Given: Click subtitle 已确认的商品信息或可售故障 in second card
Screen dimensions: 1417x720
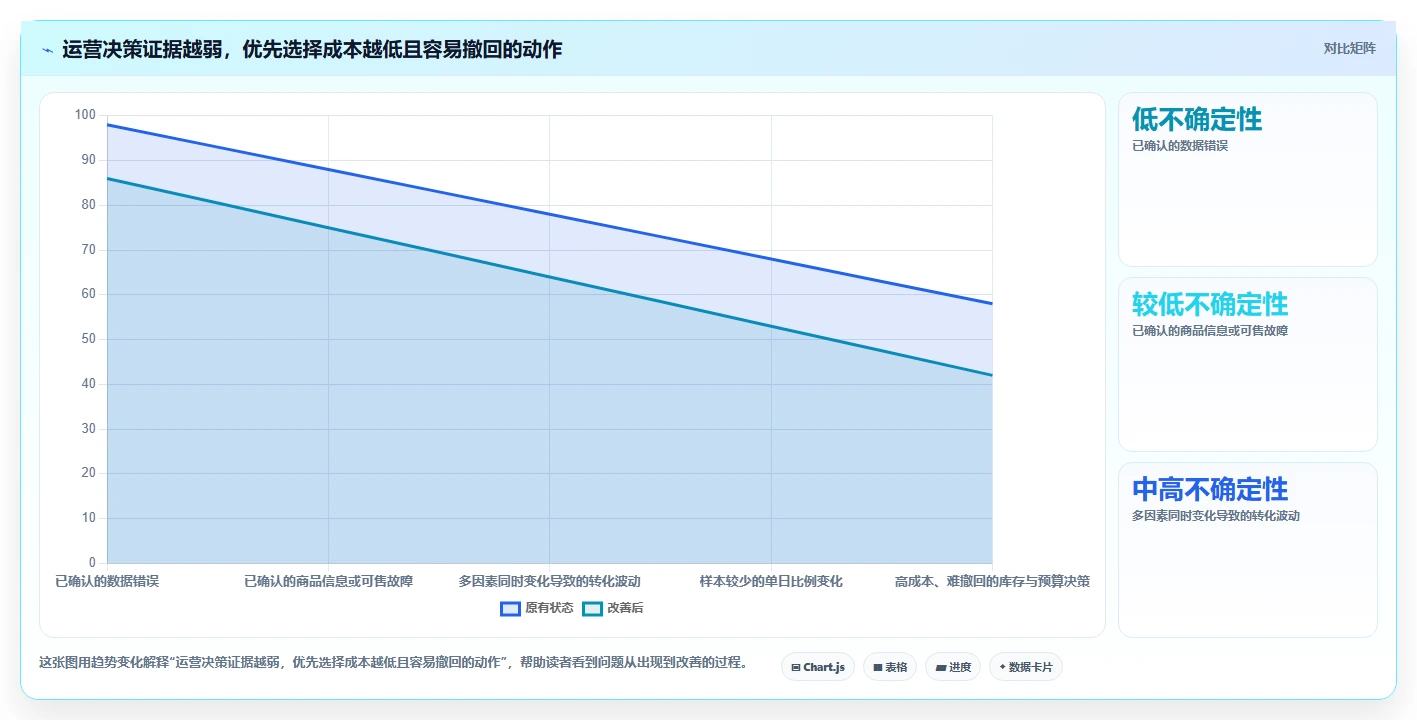Looking at the screenshot, I should click(x=1210, y=331).
